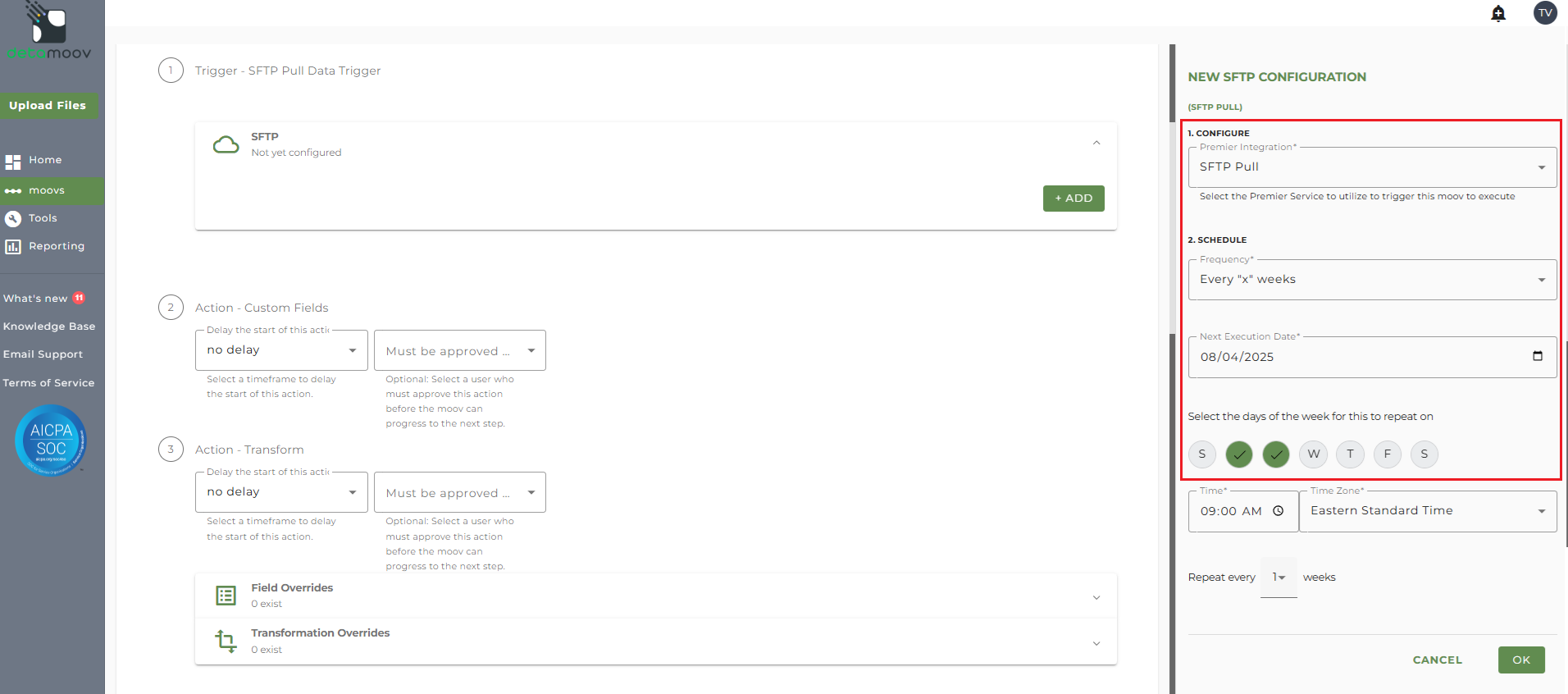This screenshot has height=694, width=1568.
Task: Click the Transformation Overrides crop icon
Action: [226, 641]
